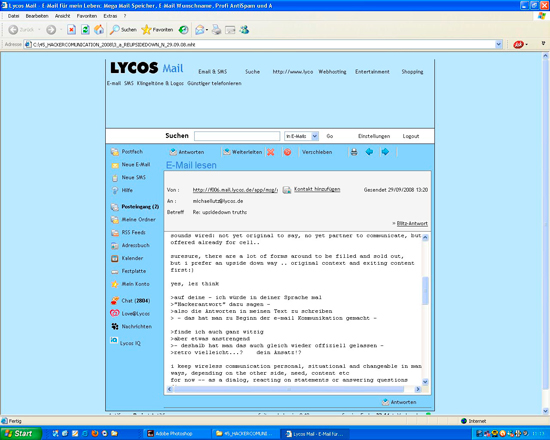Open Einstellungen settings link
This screenshot has height=440, width=550.
coord(374,136)
